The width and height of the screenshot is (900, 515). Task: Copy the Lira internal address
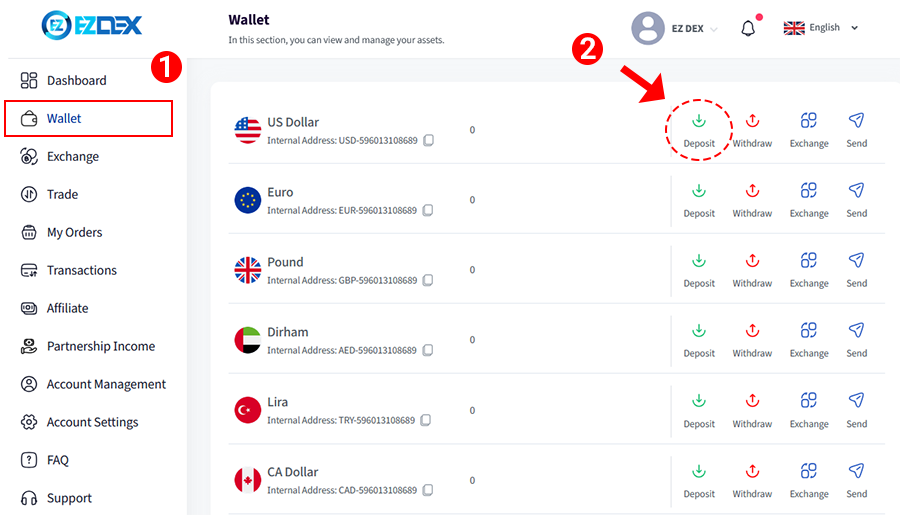pos(425,420)
